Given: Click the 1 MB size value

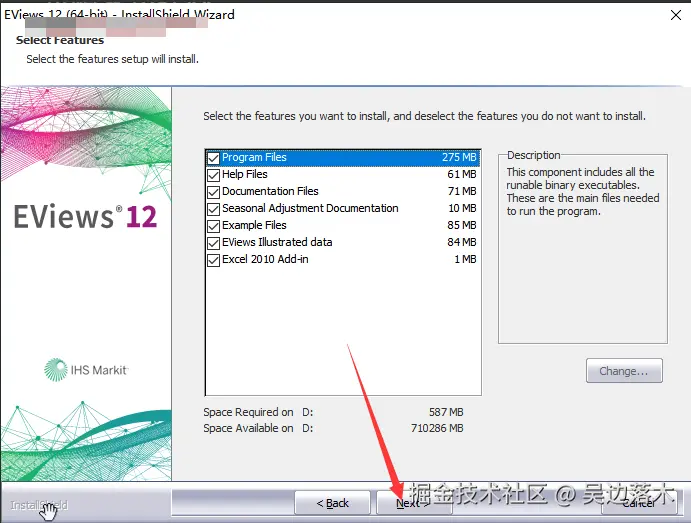Looking at the screenshot, I should pos(465,259).
